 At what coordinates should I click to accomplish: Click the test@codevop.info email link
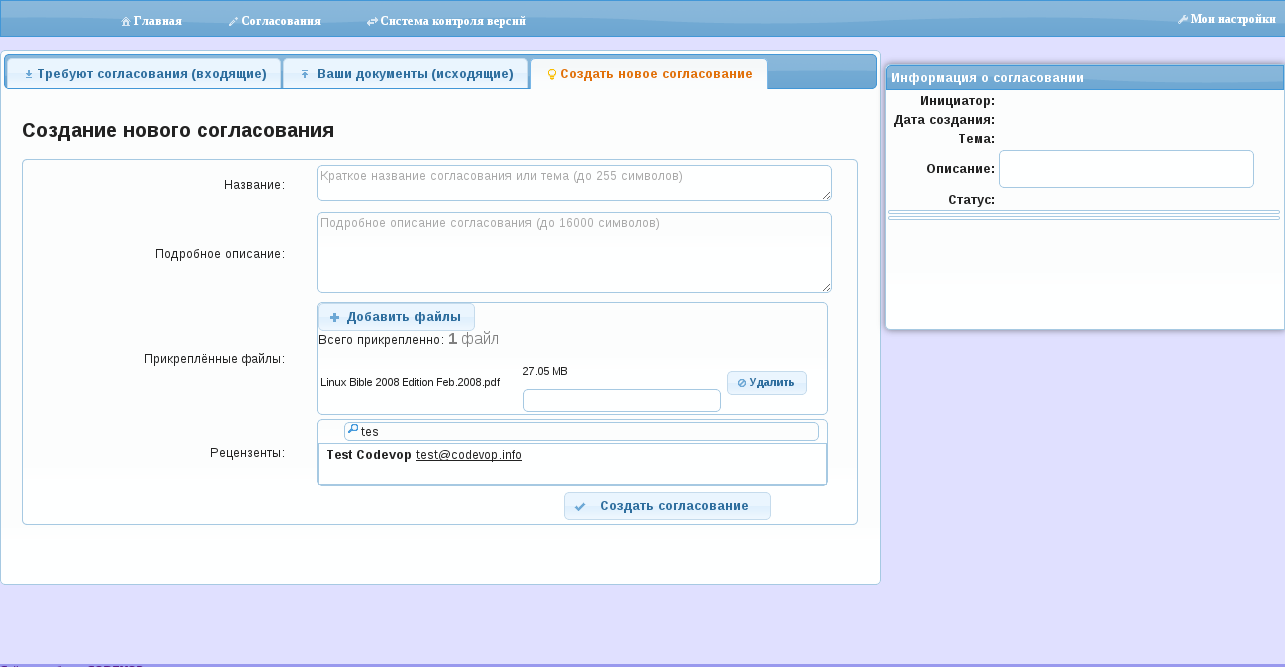pyautogui.click(x=469, y=455)
